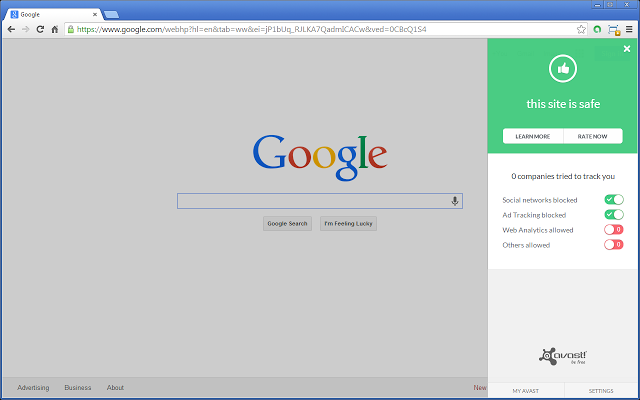Click the thumbs-up safe site icon
The image size is (640, 400).
(x=563, y=69)
